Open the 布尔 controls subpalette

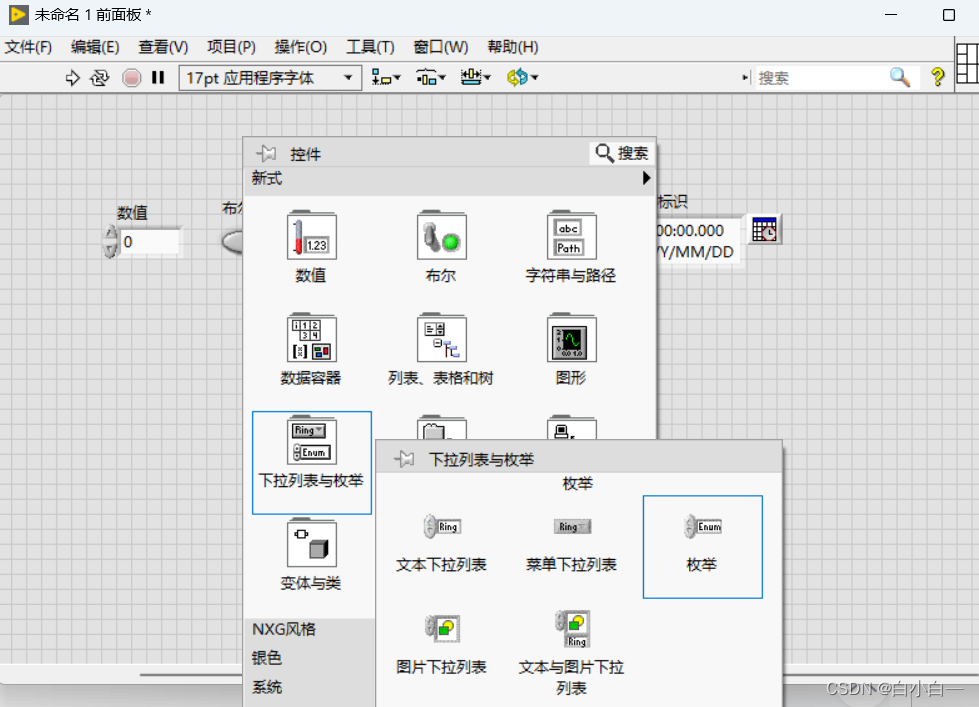441,248
